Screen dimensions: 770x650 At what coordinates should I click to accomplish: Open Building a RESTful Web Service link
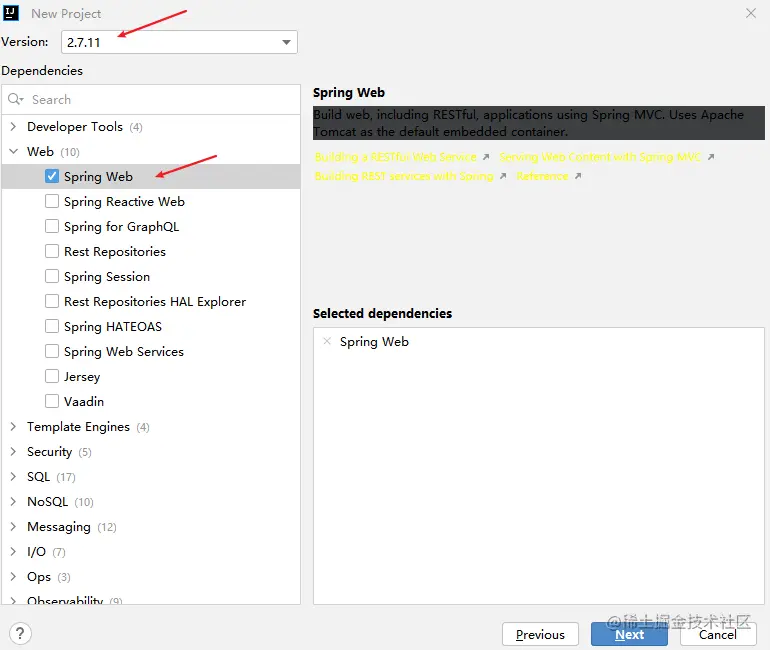395,157
